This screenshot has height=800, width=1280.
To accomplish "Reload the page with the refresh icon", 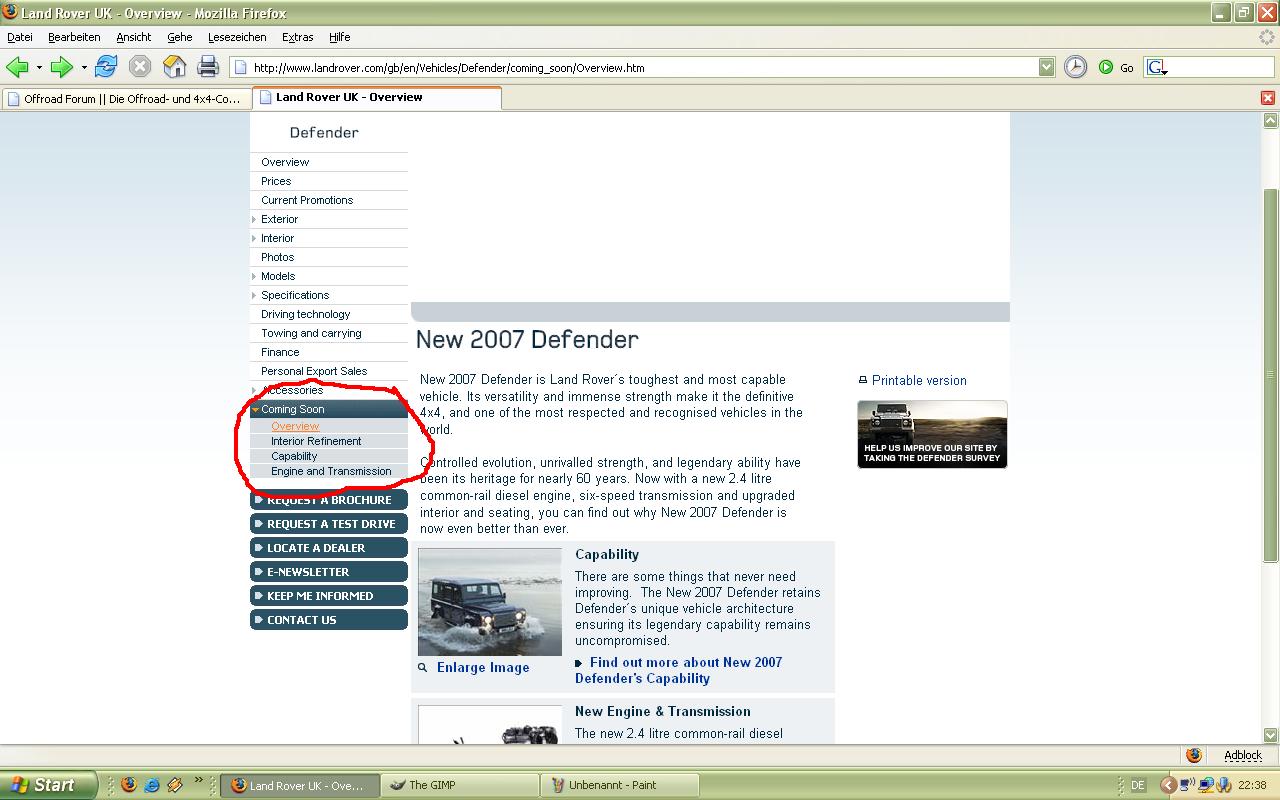I will tap(106, 67).
